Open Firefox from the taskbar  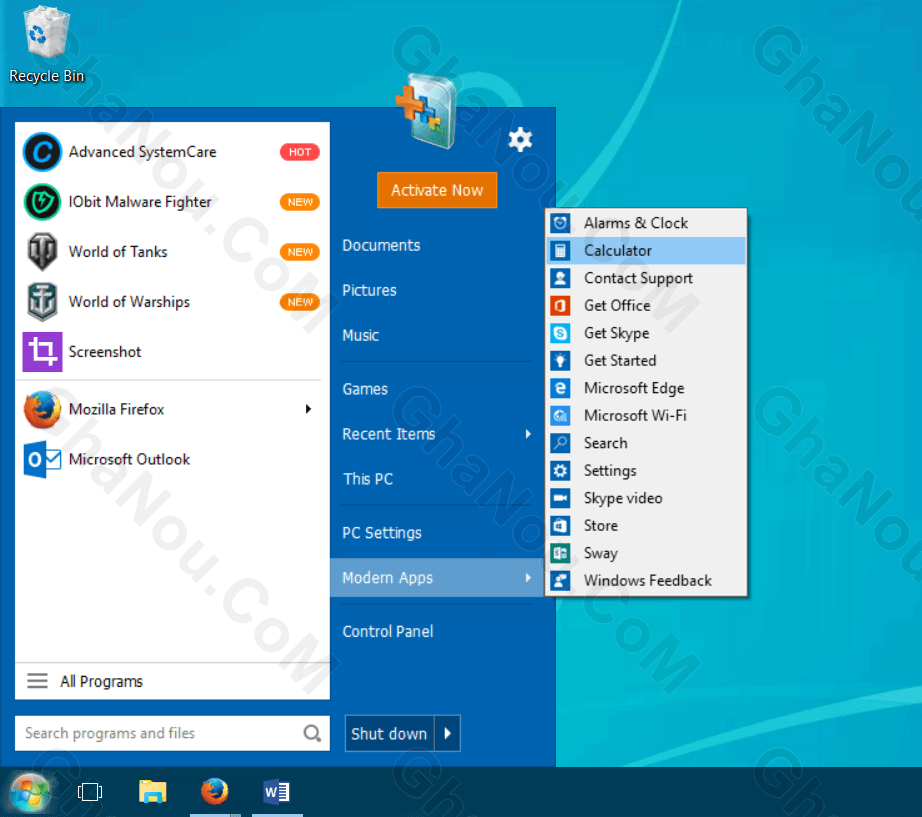click(x=215, y=792)
